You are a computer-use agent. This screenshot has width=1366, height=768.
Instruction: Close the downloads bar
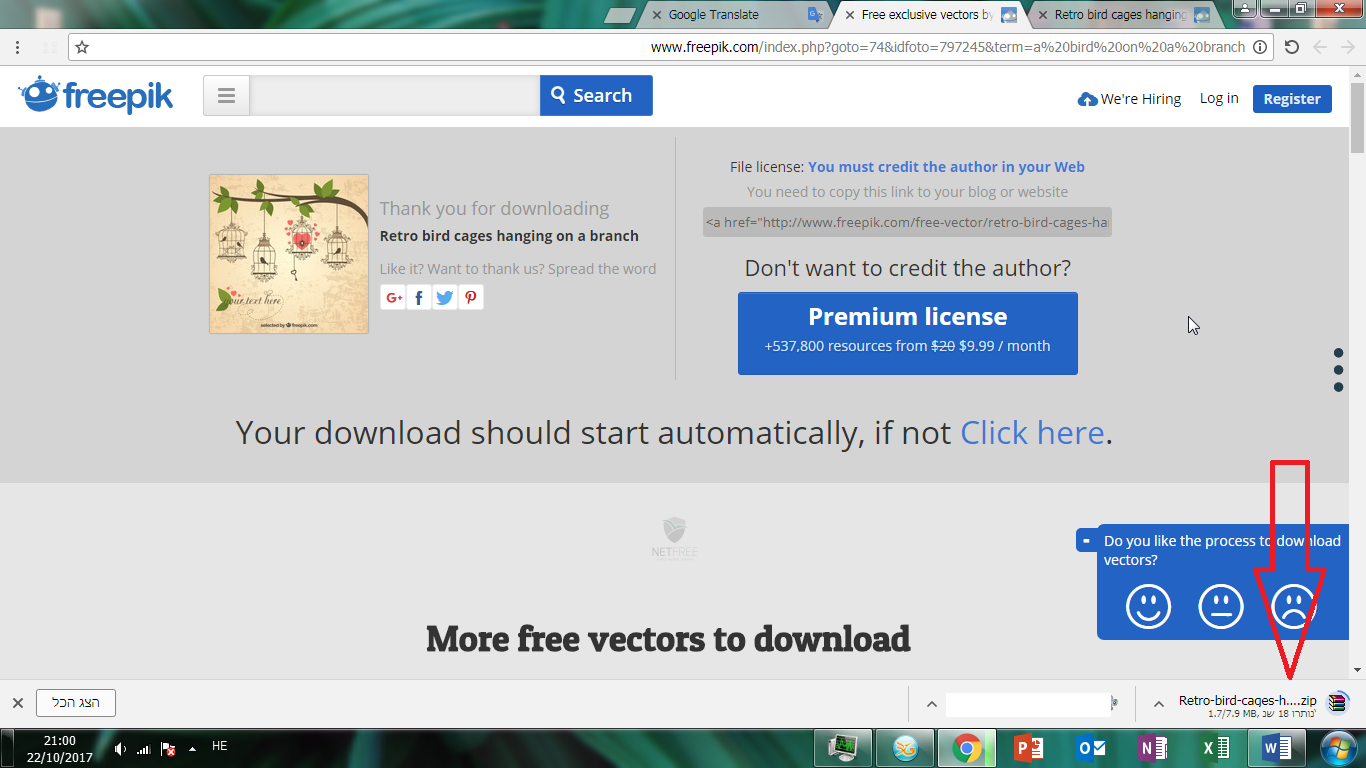tap(17, 703)
